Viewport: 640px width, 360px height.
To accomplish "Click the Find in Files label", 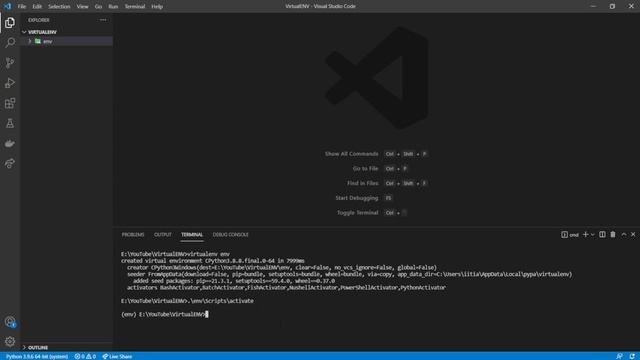I will (362, 183).
